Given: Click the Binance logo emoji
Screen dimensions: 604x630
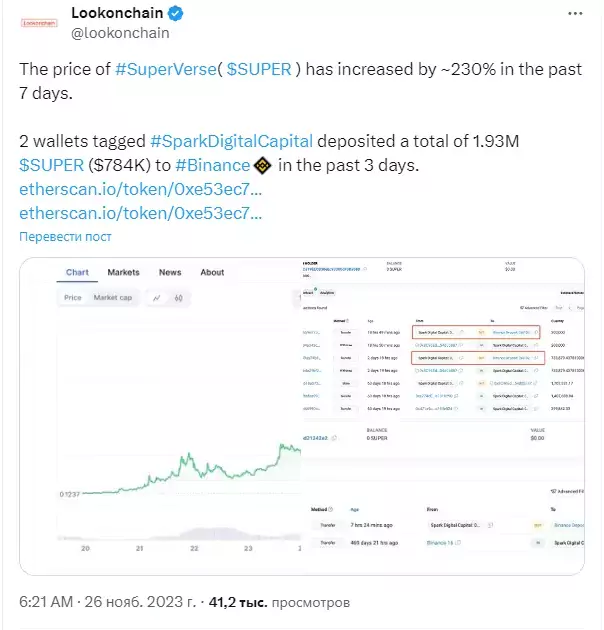Looking at the screenshot, I should tap(263, 165).
